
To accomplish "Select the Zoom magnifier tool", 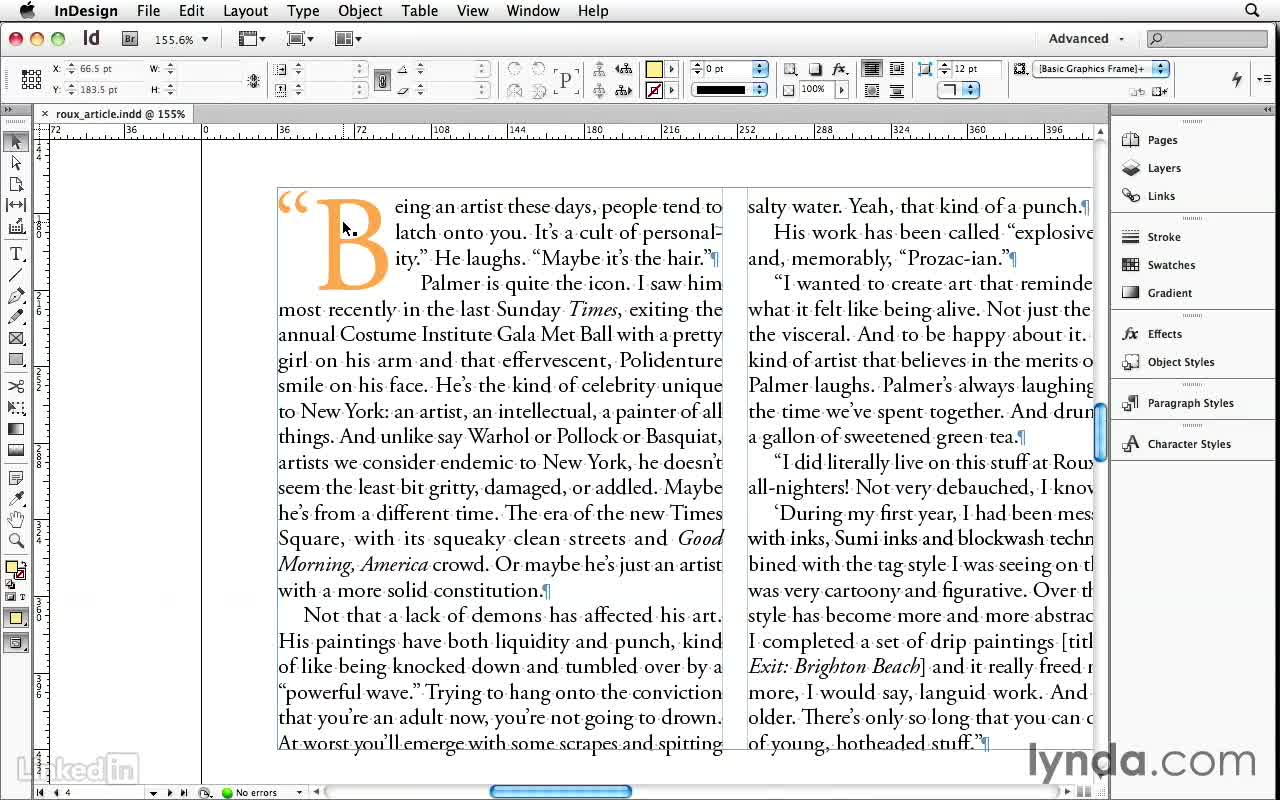I will (16, 541).
